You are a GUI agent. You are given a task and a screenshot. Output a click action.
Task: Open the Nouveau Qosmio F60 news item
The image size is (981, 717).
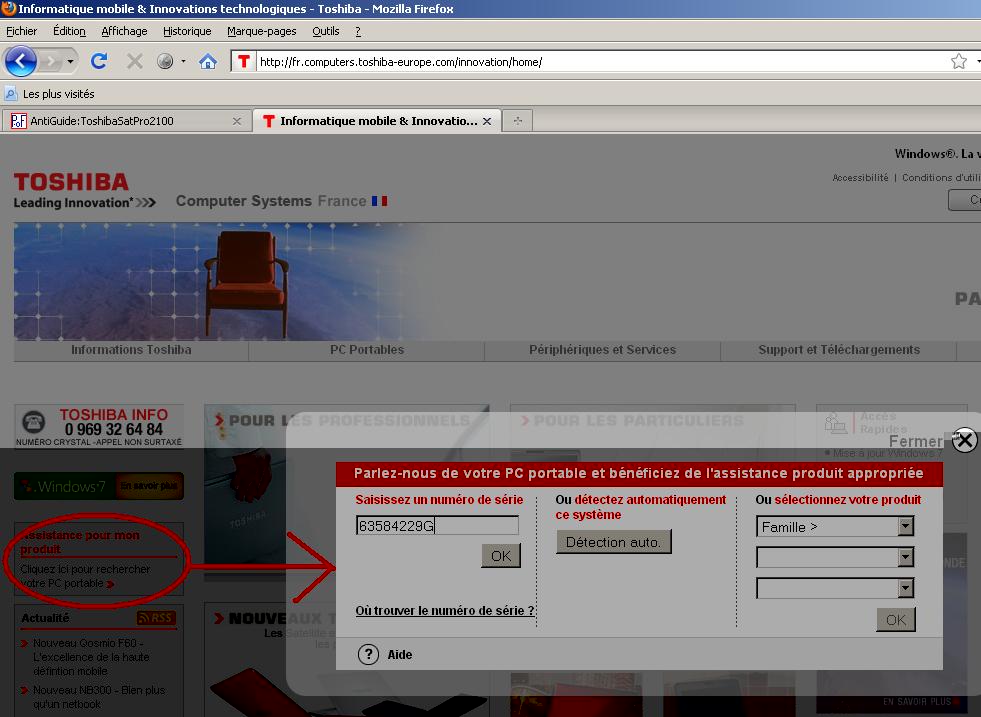[x=91, y=657]
